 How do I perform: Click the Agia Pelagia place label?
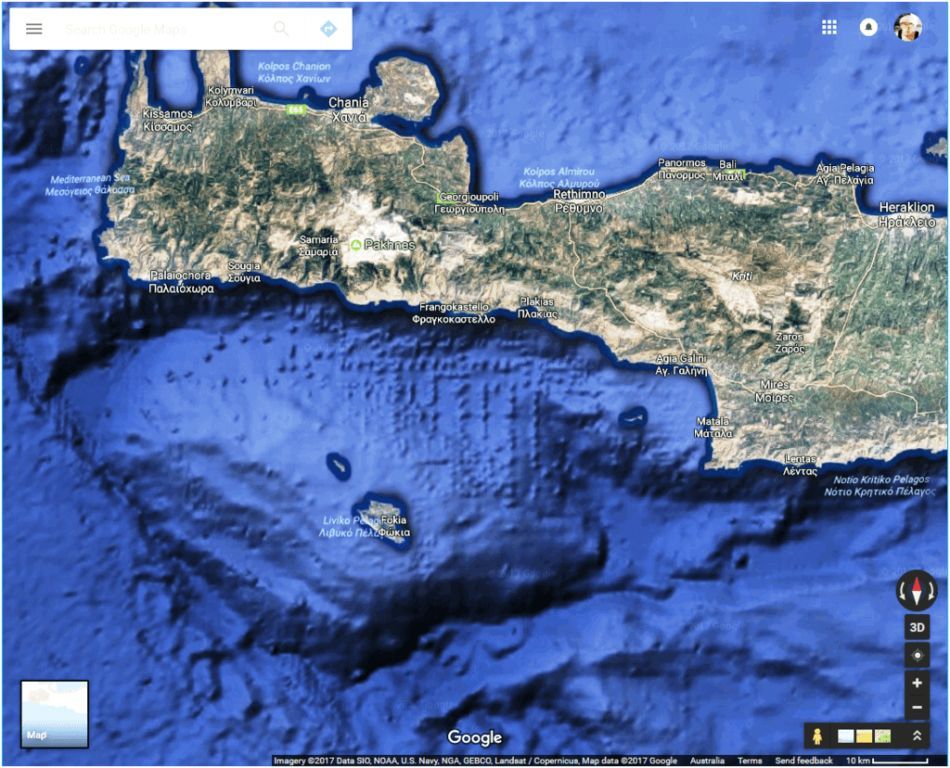[845, 174]
